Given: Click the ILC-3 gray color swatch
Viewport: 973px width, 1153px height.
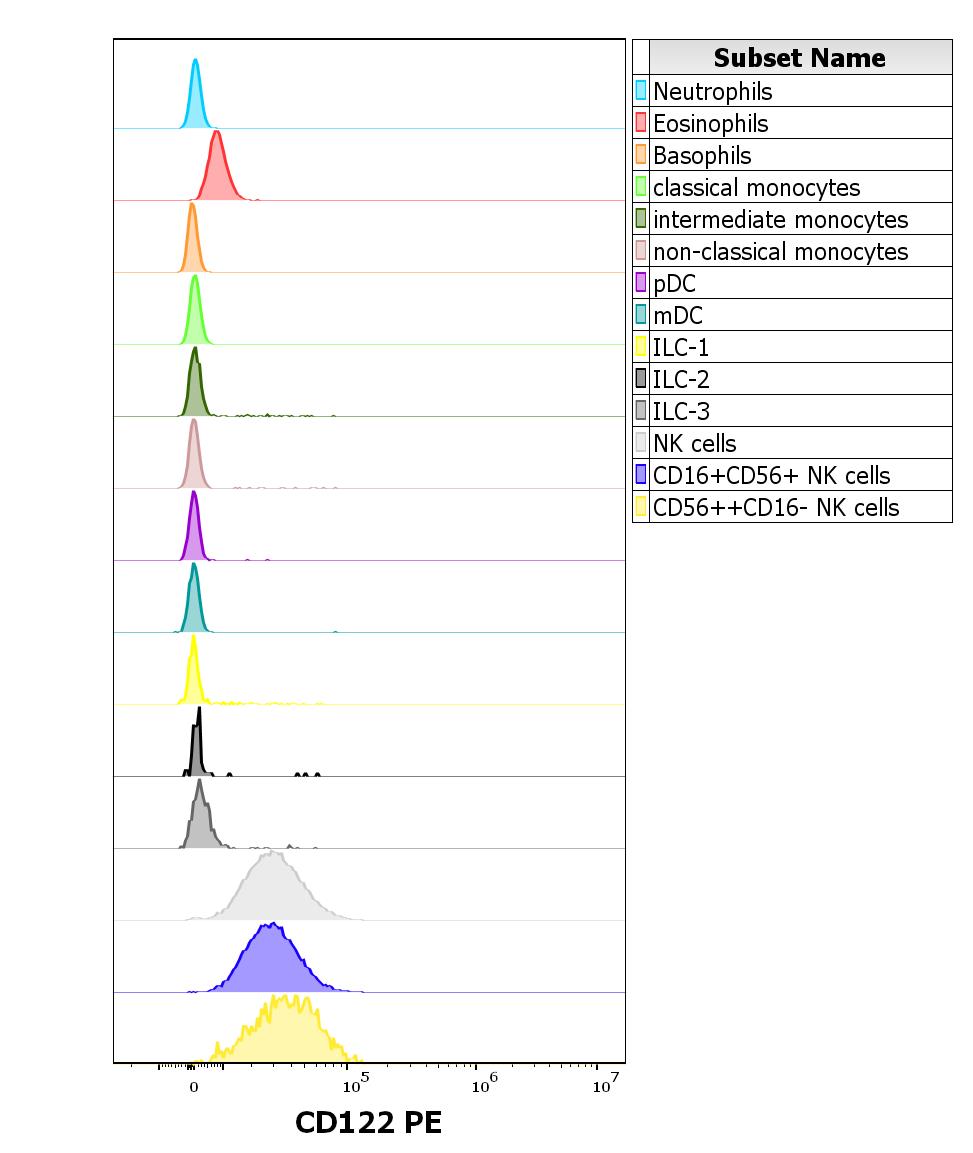Looking at the screenshot, I should (x=641, y=410).
